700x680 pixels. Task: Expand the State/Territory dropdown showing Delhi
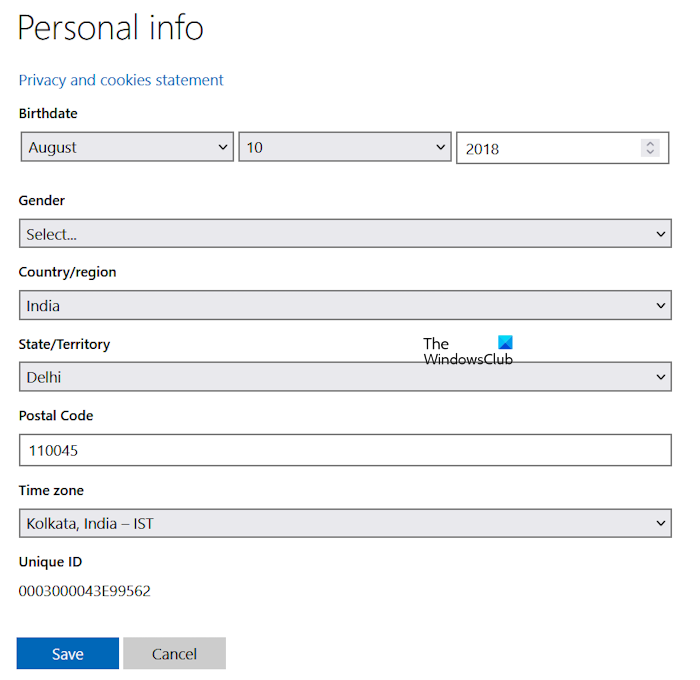(x=345, y=377)
